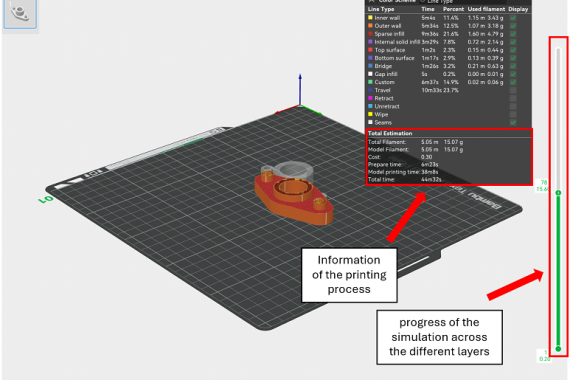The image size is (570, 380).
Task: Click the magenta Retract color icon
Action: point(370,98)
